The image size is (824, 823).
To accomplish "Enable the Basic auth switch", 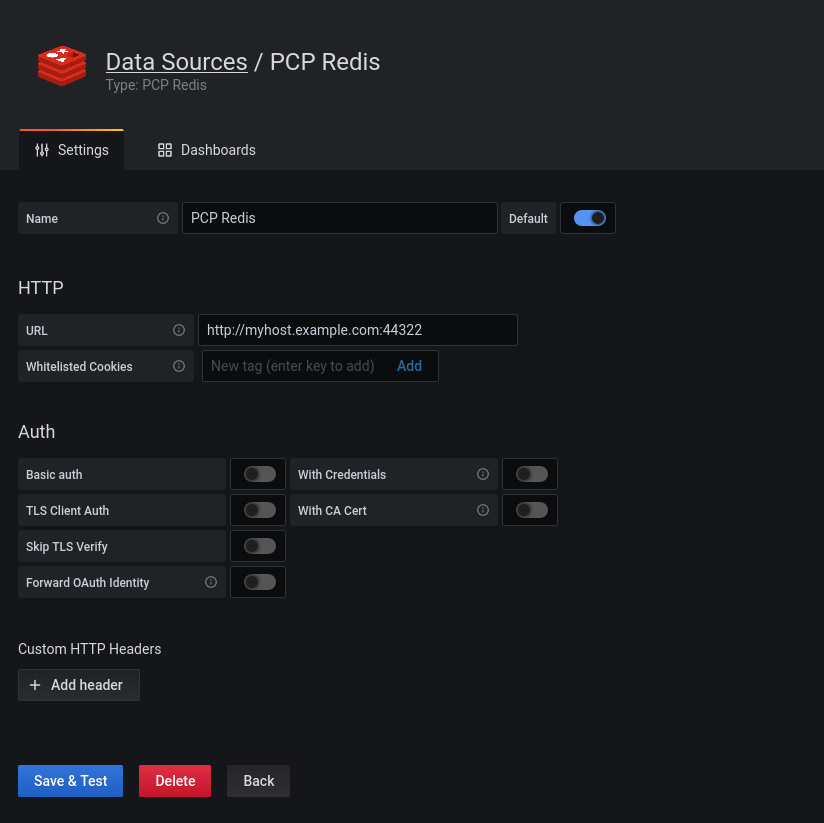I will [259, 474].
